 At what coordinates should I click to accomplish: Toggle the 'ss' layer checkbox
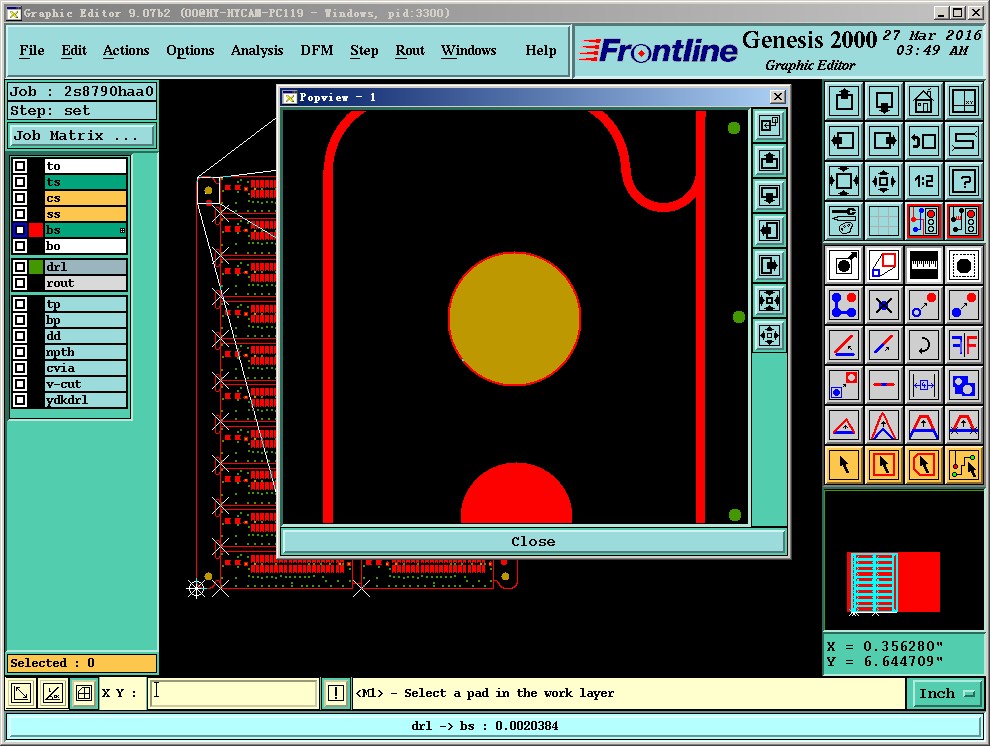[x=20, y=214]
